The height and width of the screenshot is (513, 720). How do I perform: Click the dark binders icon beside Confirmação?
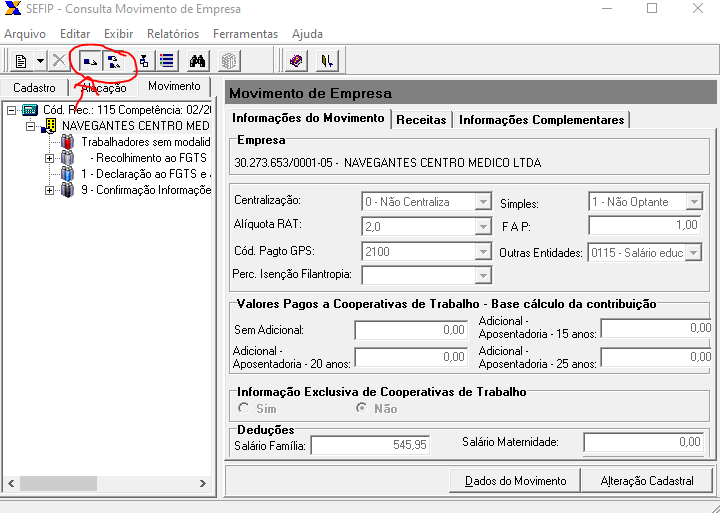tap(68, 190)
